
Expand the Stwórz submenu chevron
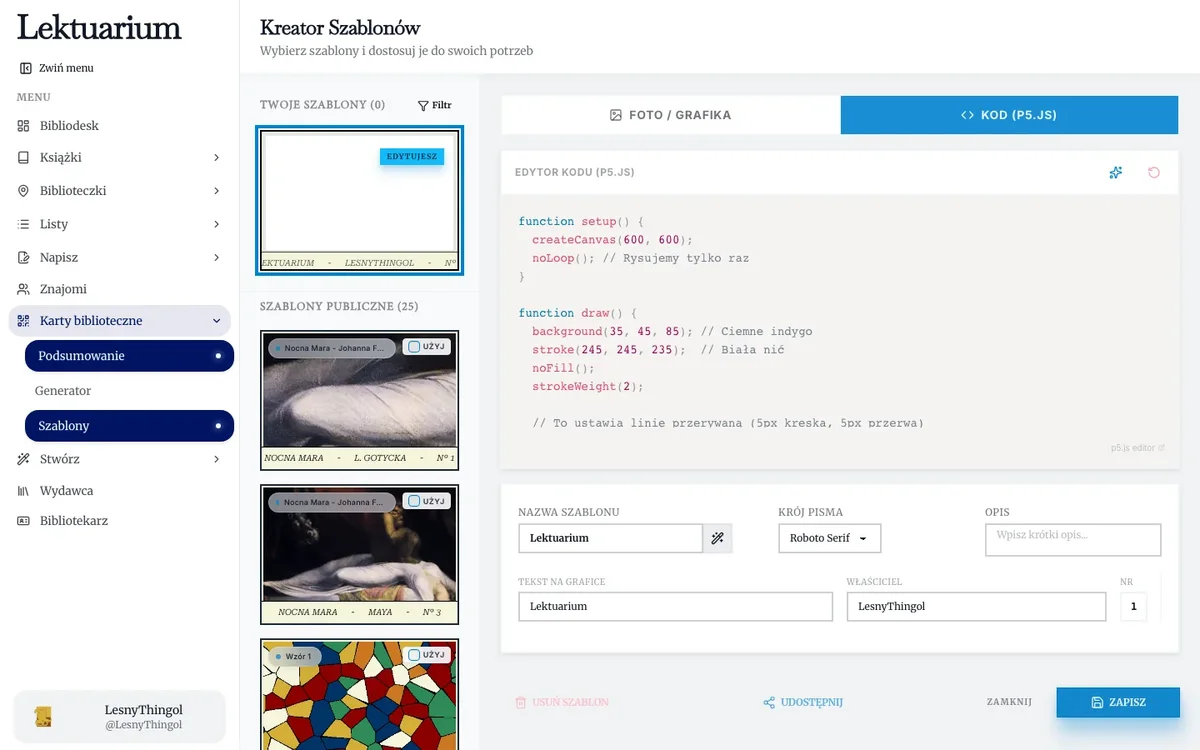(217, 459)
